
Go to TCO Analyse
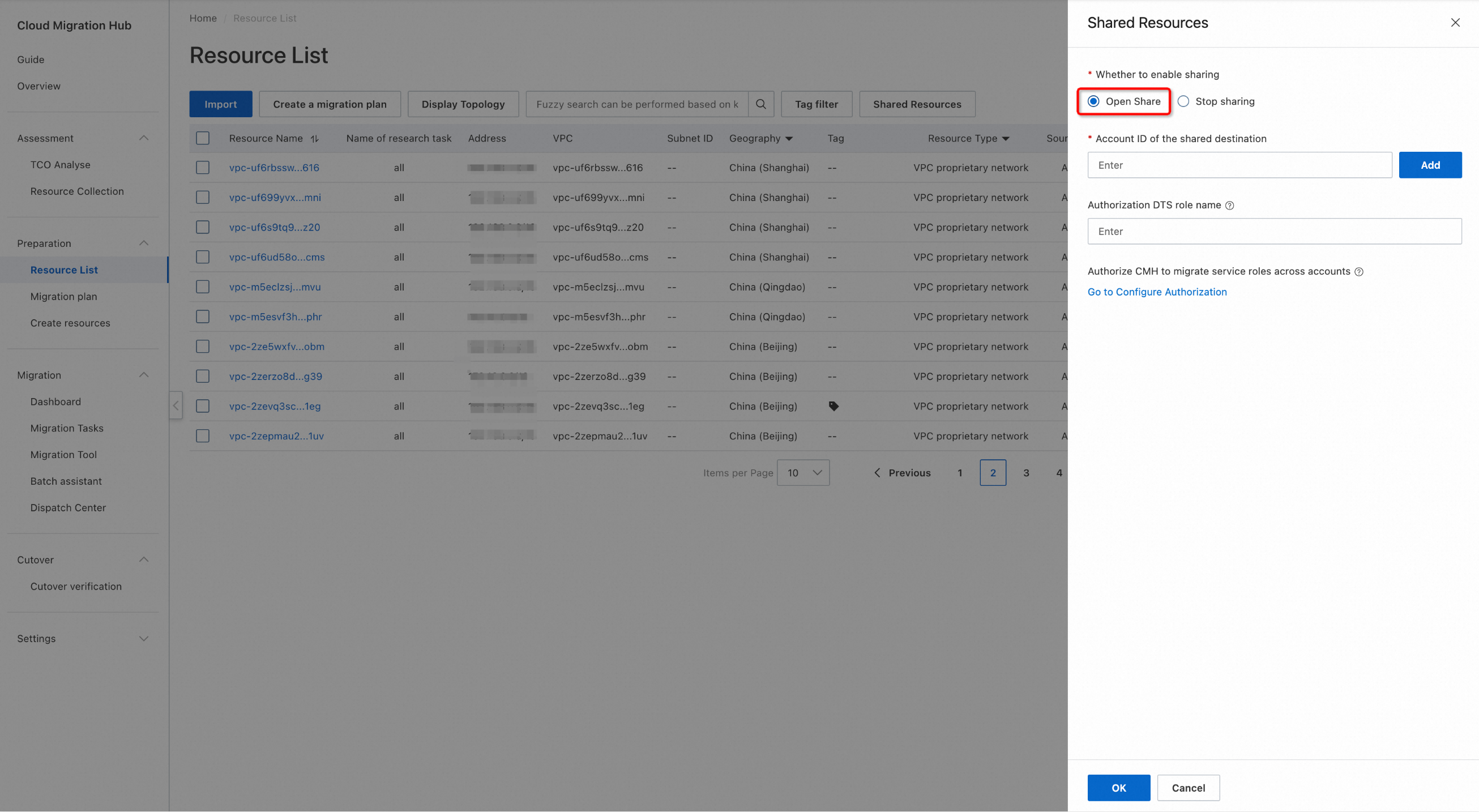click(60, 165)
